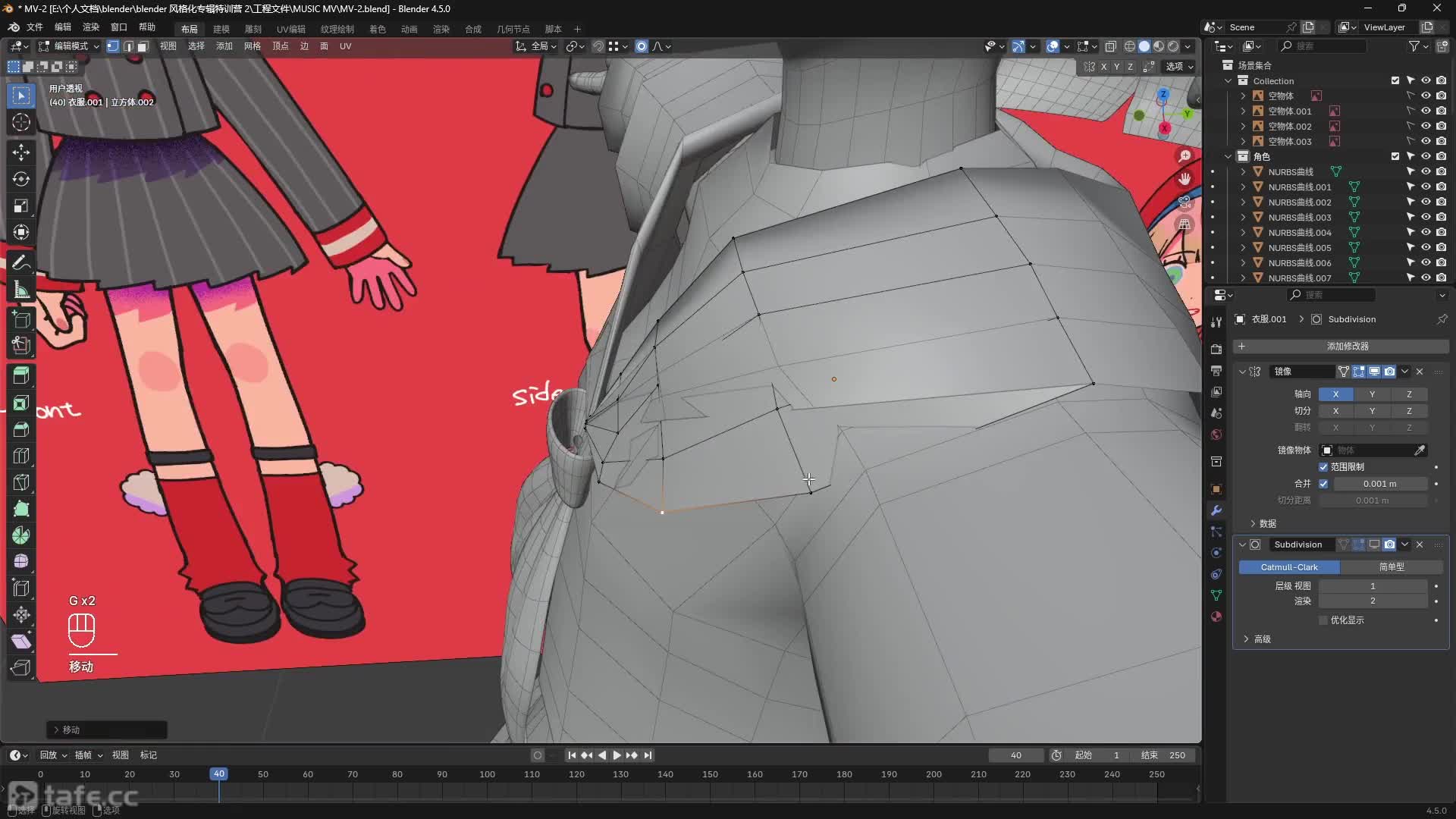The image size is (1456, 819).
Task: Hide 空物体.001 using its eye icon
Action: [x=1426, y=111]
